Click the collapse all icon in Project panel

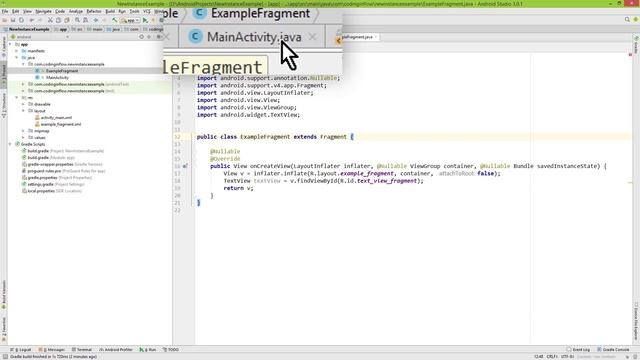click(x=149, y=37)
